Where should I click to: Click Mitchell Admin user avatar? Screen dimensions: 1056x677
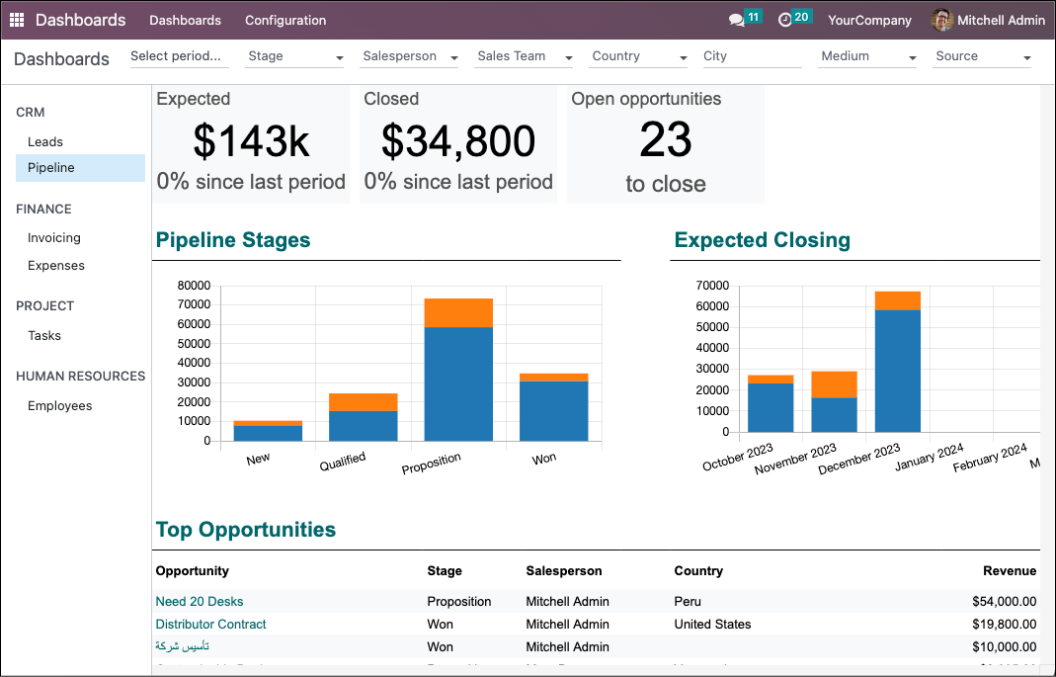[x=941, y=20]
